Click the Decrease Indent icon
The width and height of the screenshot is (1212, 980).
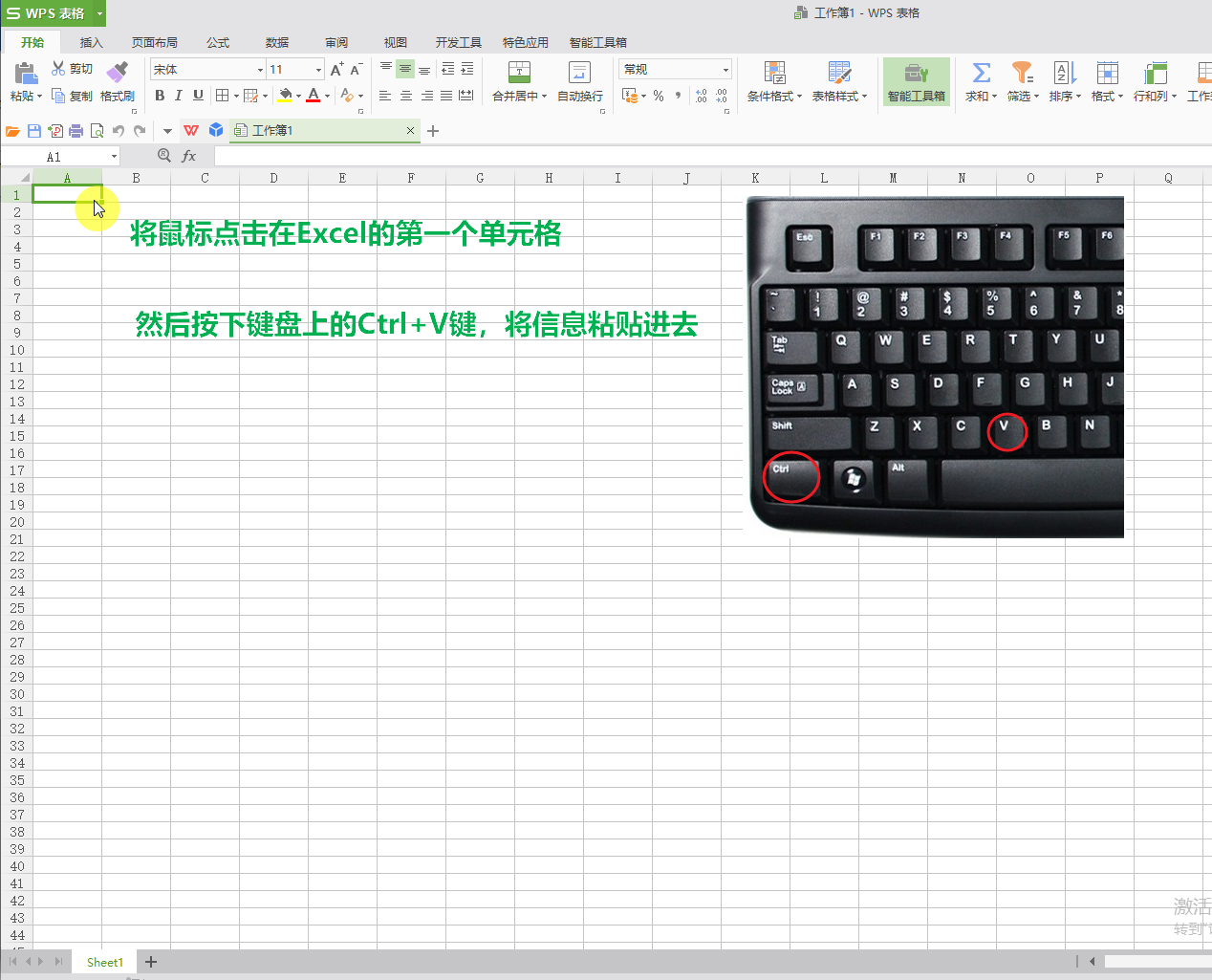[x=447, y=69]
